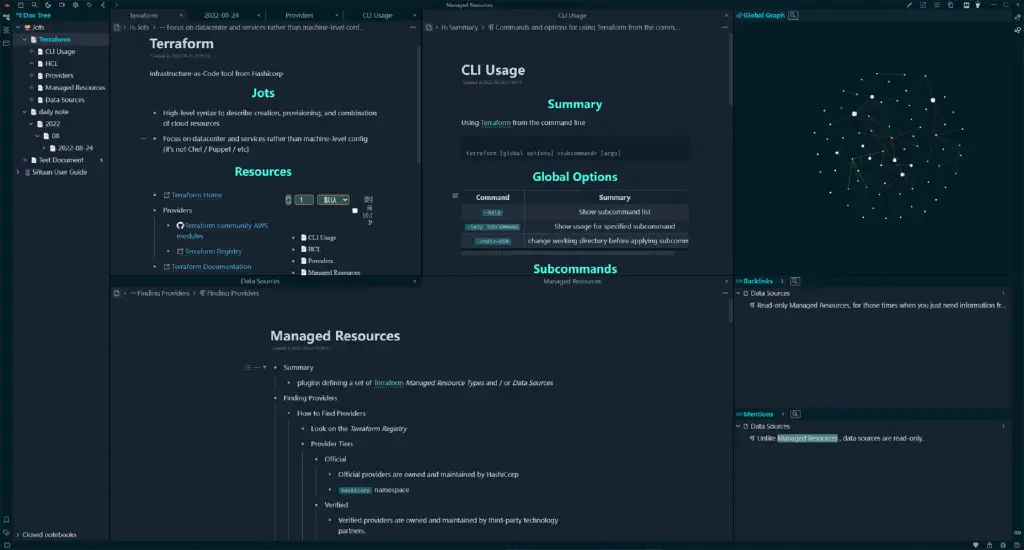Open the Outline panel icon in left dock
This screenshot has height=550, width=1024.
pyautogui.click(x=6, y=30)
